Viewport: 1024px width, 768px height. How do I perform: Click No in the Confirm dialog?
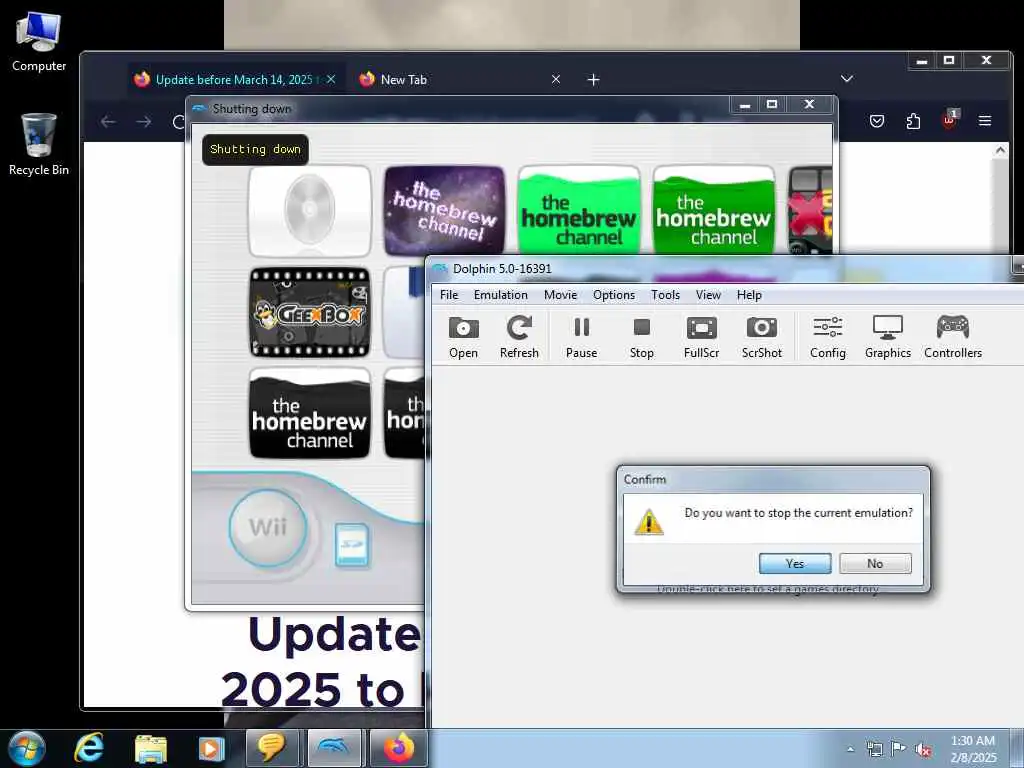click(875, 563)
